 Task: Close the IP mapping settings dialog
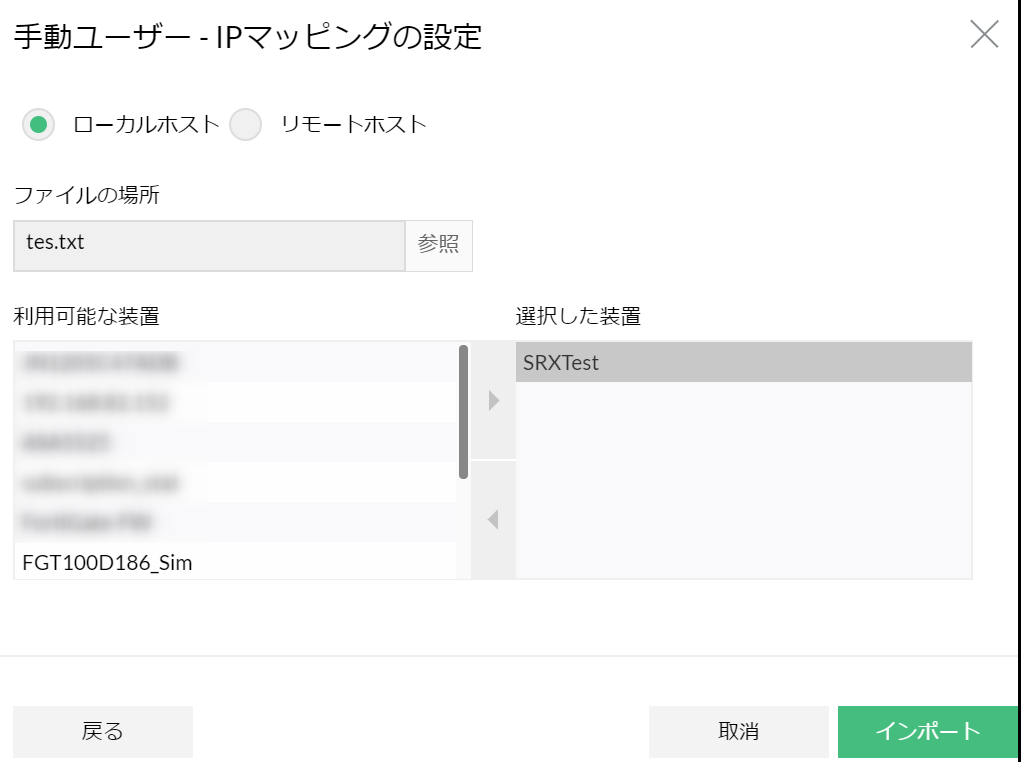coord(984,35)
